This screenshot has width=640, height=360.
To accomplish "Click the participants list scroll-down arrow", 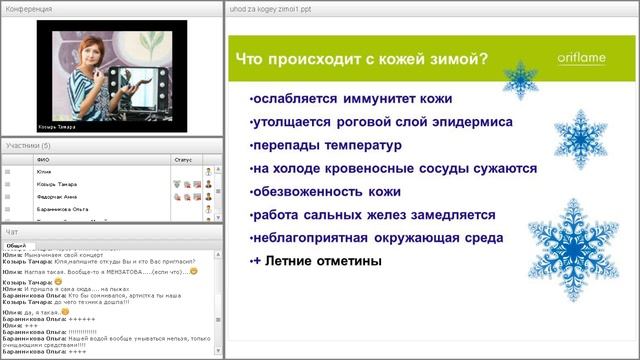I will coord(218,218).
